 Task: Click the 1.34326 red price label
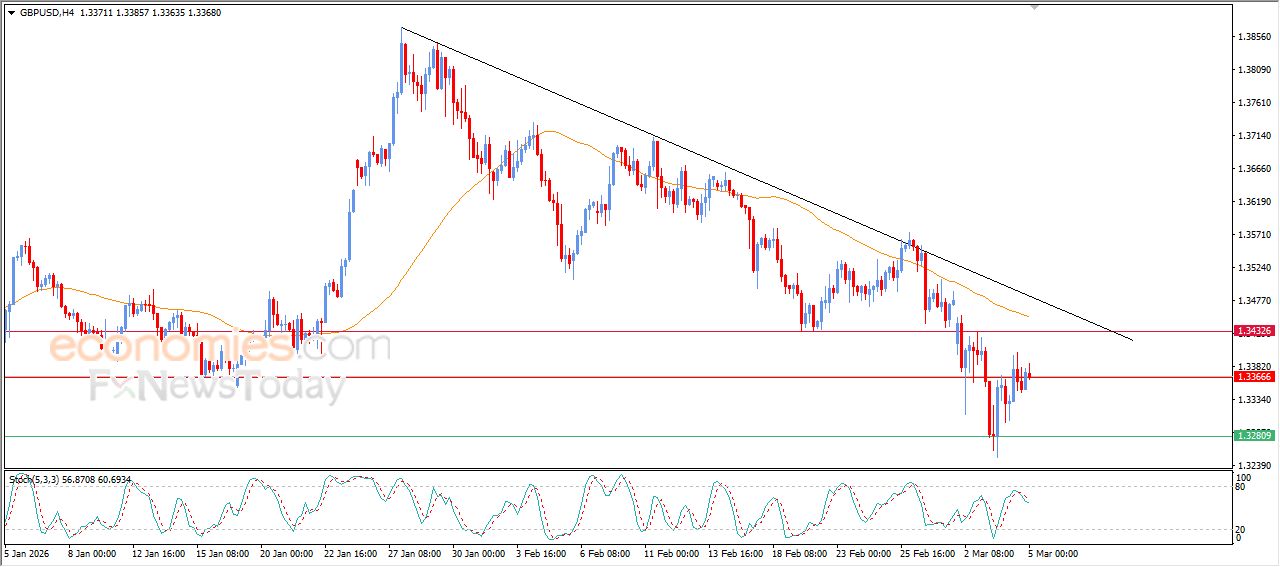tap(1254, 331)
